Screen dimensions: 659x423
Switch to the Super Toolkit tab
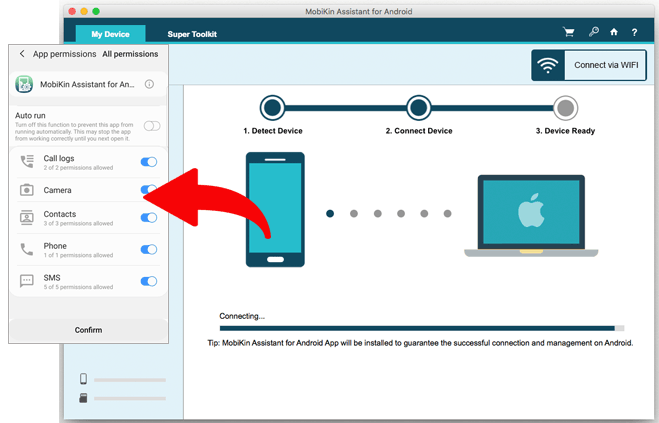coord(192,34)
